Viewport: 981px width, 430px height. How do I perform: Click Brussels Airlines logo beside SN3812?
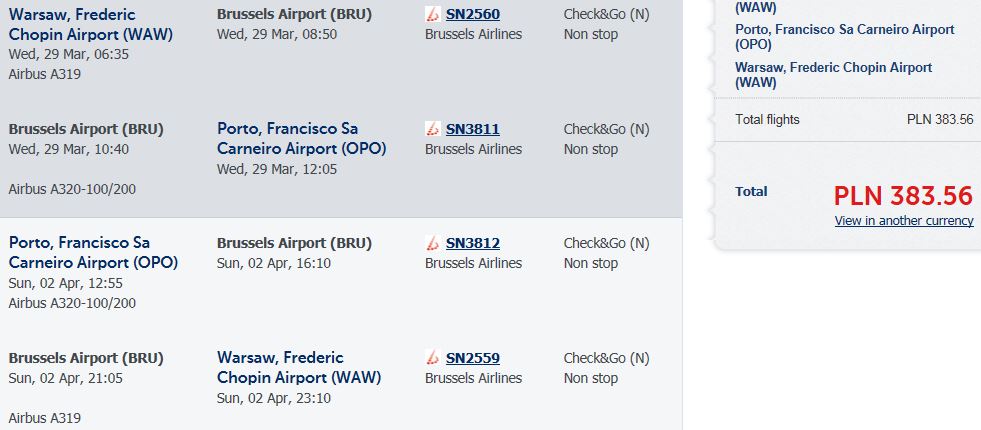[432, 243]
